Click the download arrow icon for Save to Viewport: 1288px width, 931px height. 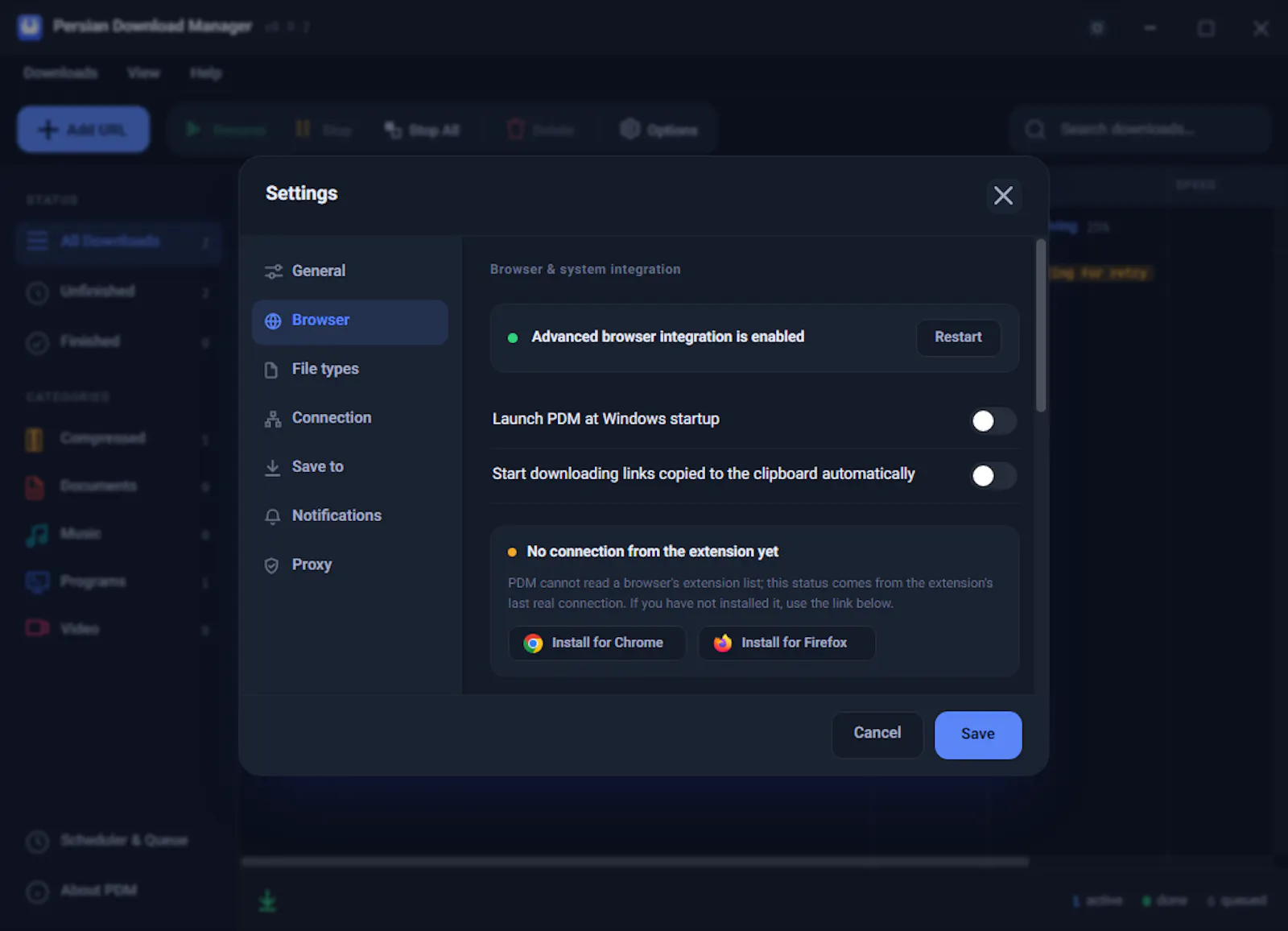tap(273, 467)
